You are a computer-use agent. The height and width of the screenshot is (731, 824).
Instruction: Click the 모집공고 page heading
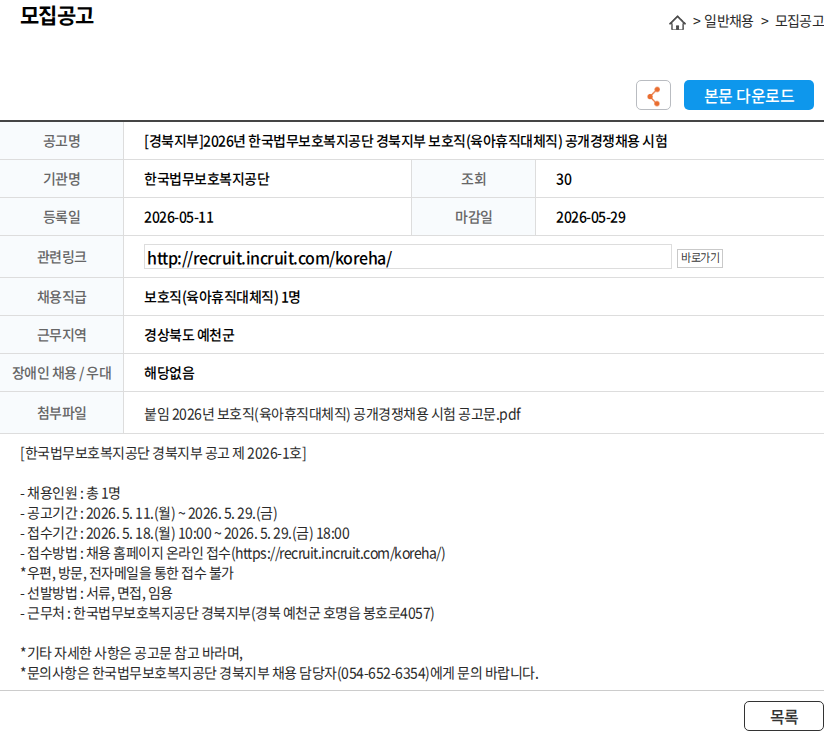click(57, 15)
